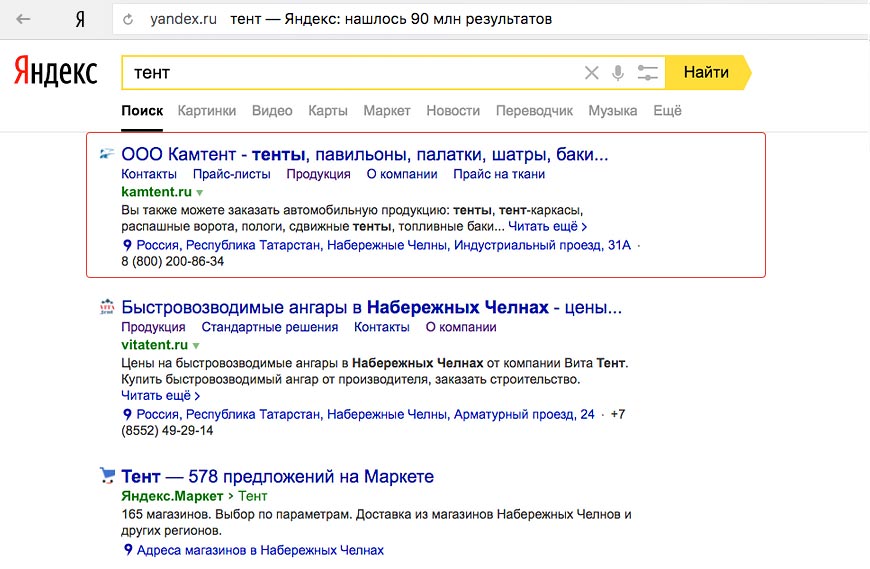870x569 pixels.
Task: Click the browser back arrow
Action: point(23,19)
